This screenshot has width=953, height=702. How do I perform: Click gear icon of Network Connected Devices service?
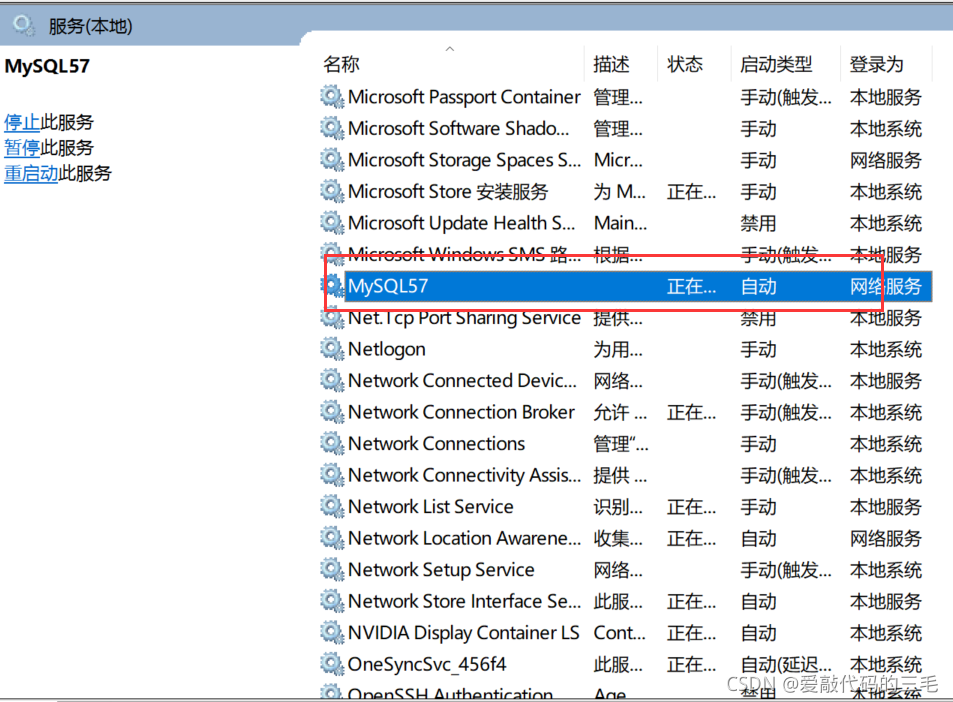[x=332, y=380]
